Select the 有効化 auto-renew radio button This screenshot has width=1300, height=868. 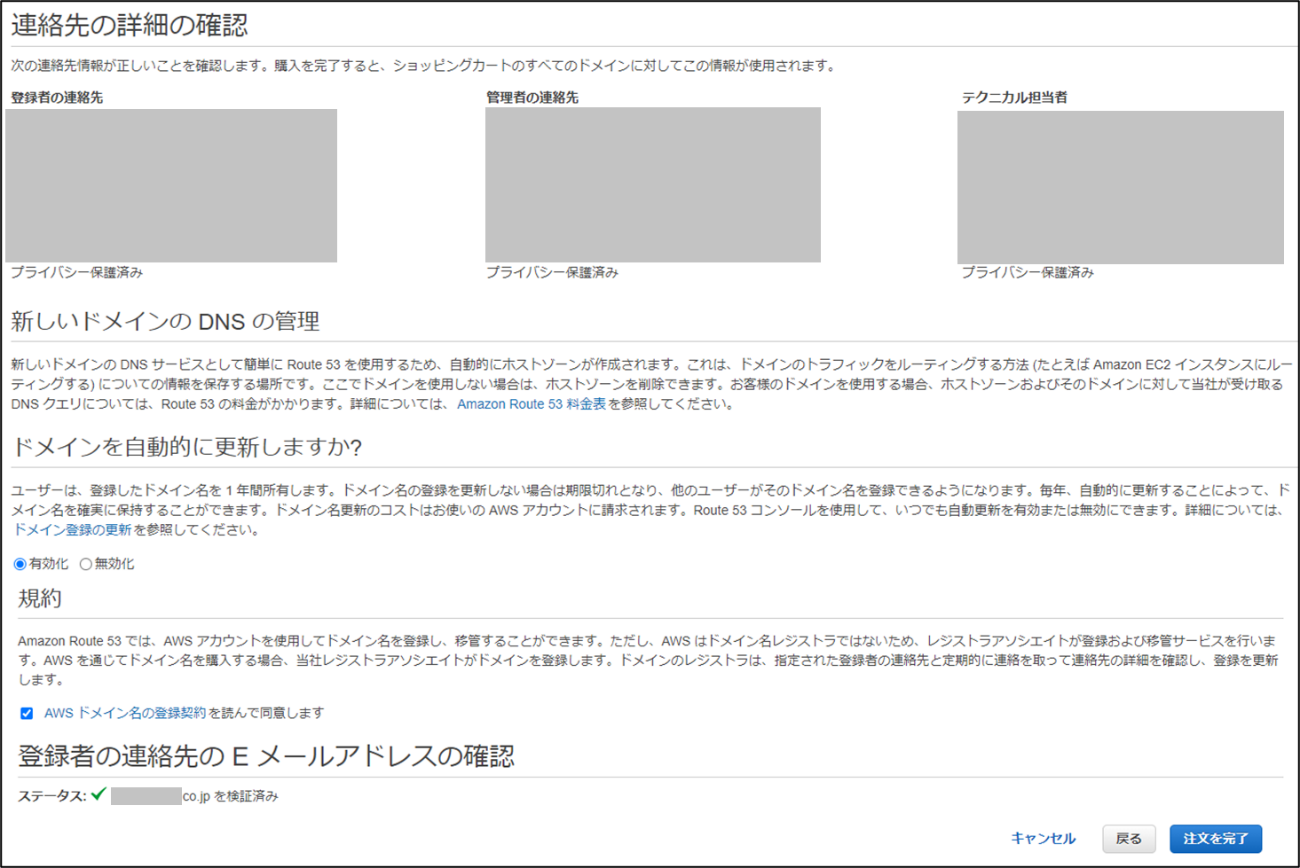pos(20,564)
